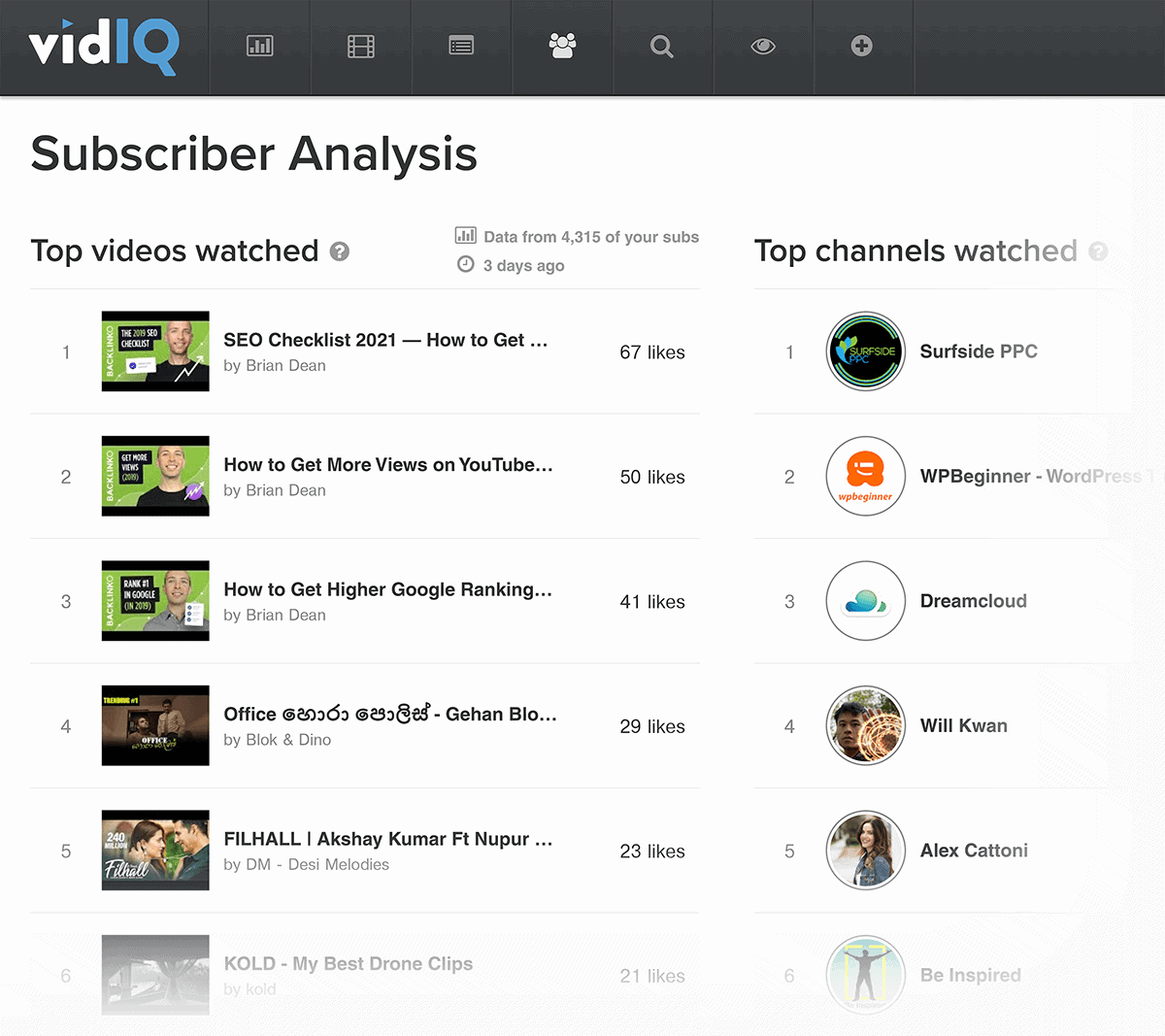Open the Alex Cattoni channel
The height and width of the screenshot is (1036, 1165).
click(974, 851)
